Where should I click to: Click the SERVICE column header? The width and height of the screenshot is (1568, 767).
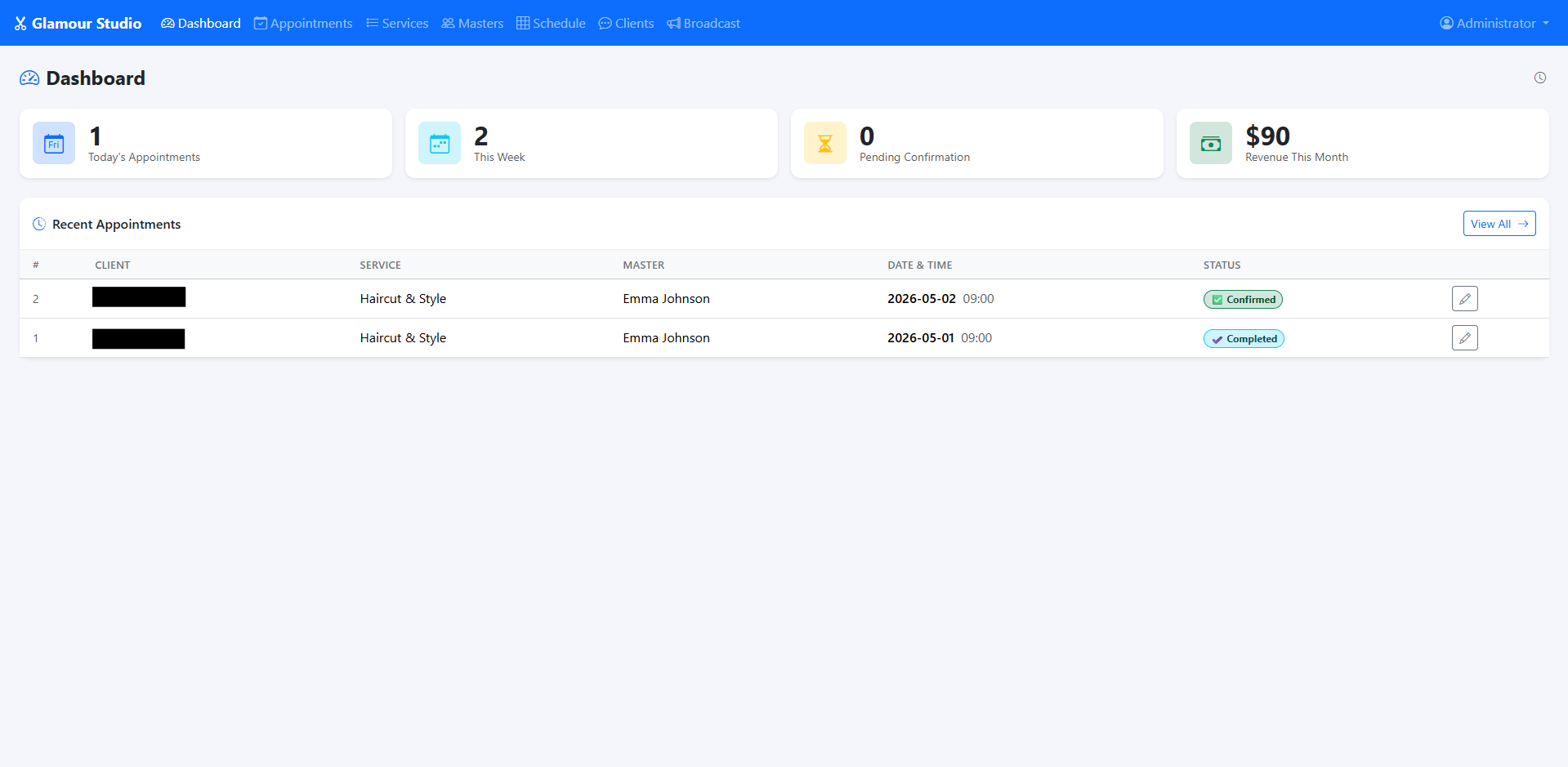pyautogui.click(x=381, y=265)
